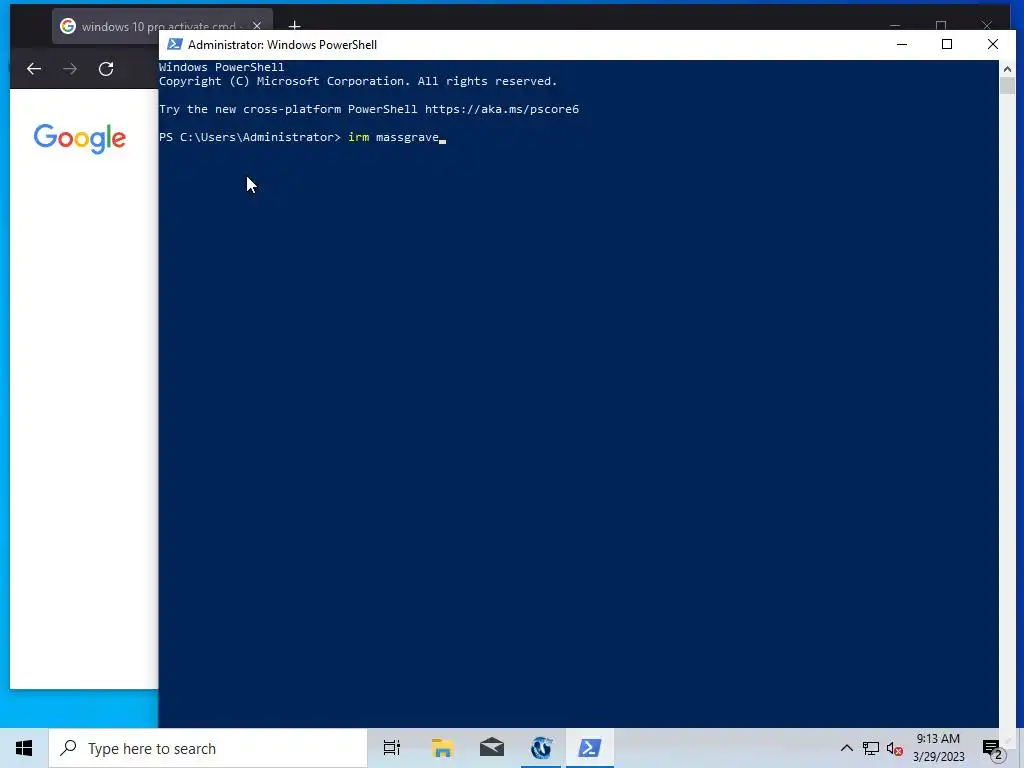Click the https://aka.ms/pscore6 text
Image resolution: width=1024 pixels, height=768 pixels.
point(502,109)
